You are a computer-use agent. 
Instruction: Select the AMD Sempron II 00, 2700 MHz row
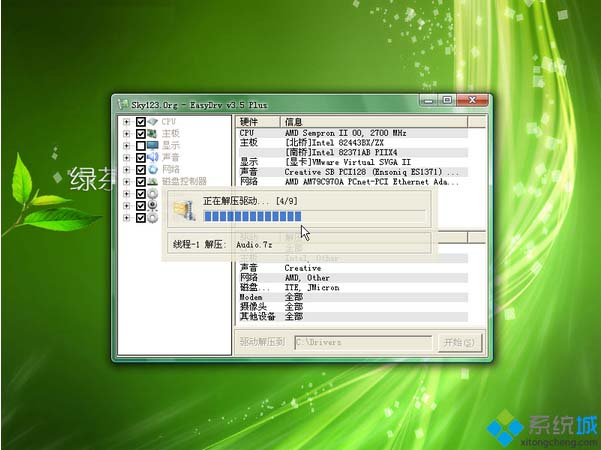(351, 133)
